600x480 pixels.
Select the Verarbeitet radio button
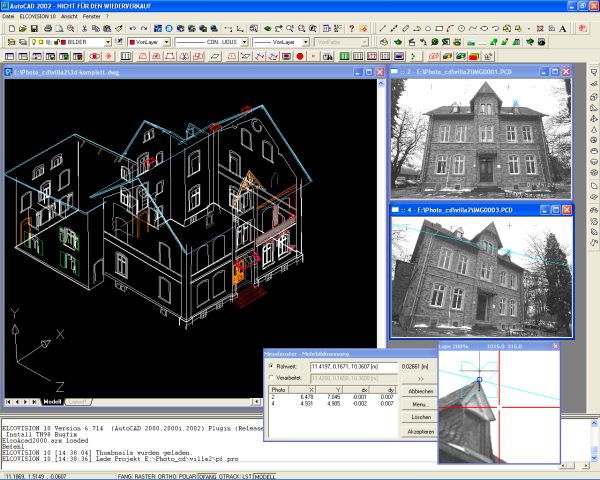(271, 378)
